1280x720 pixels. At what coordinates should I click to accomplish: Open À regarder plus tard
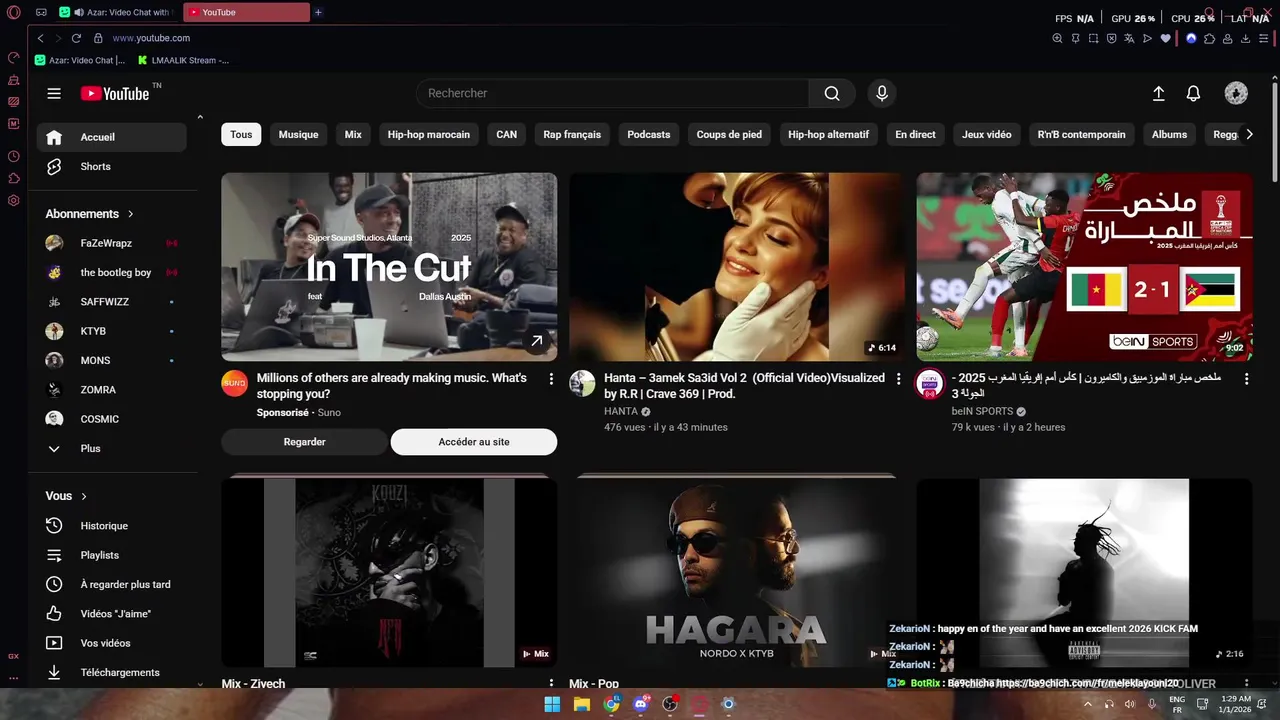pyautogui.click(x=112, y=584)
